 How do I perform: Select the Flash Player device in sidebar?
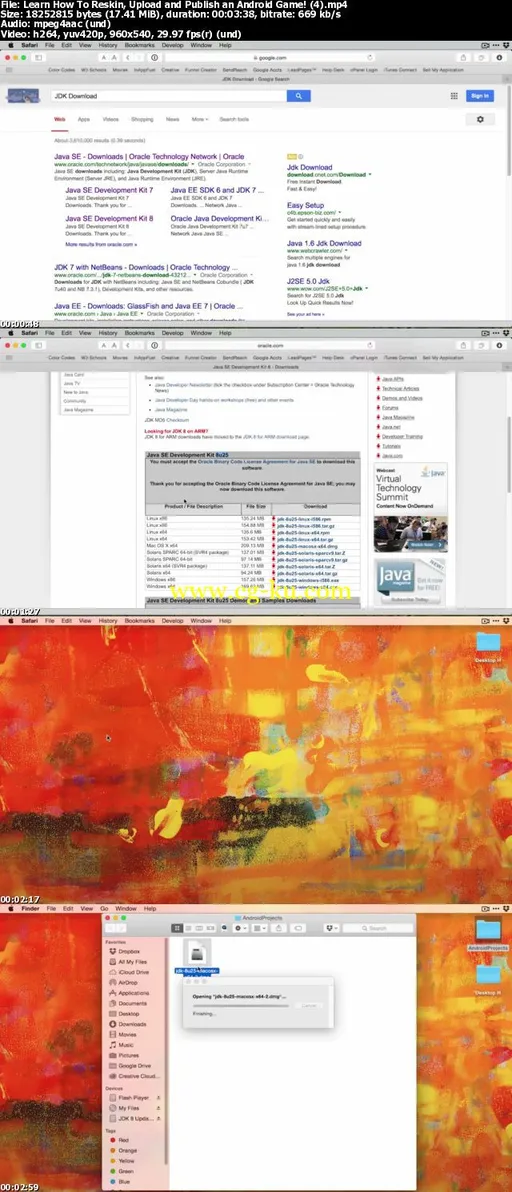click(x=131, y=1098)
